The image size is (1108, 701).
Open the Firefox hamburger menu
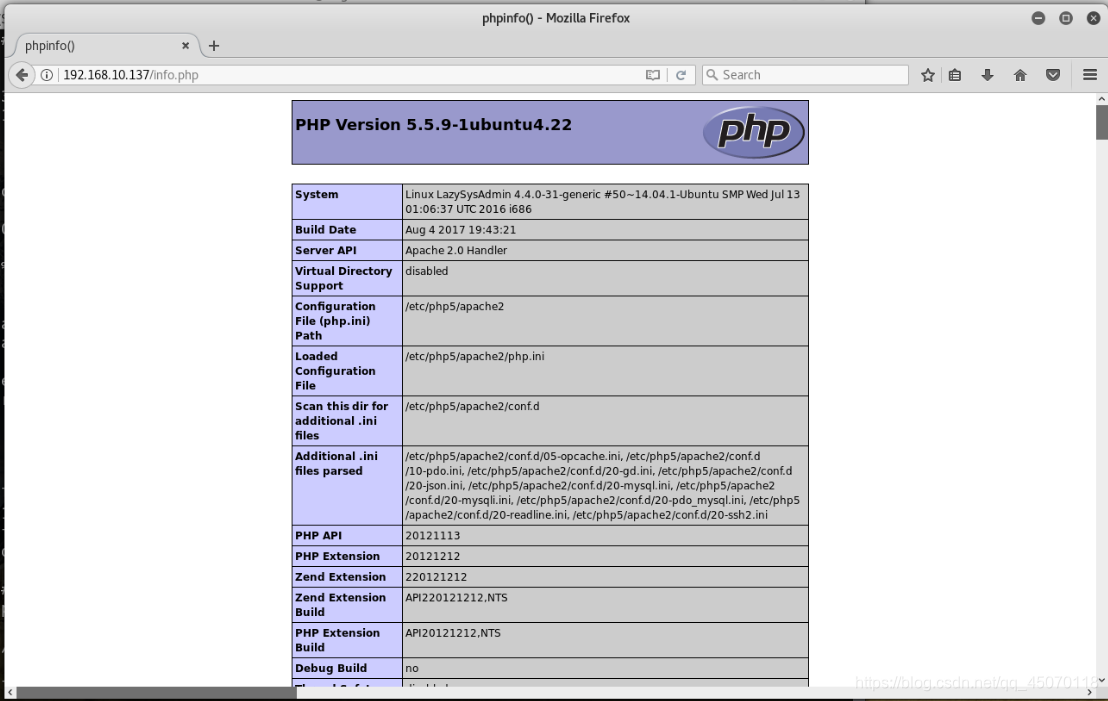click(1090, 75)
